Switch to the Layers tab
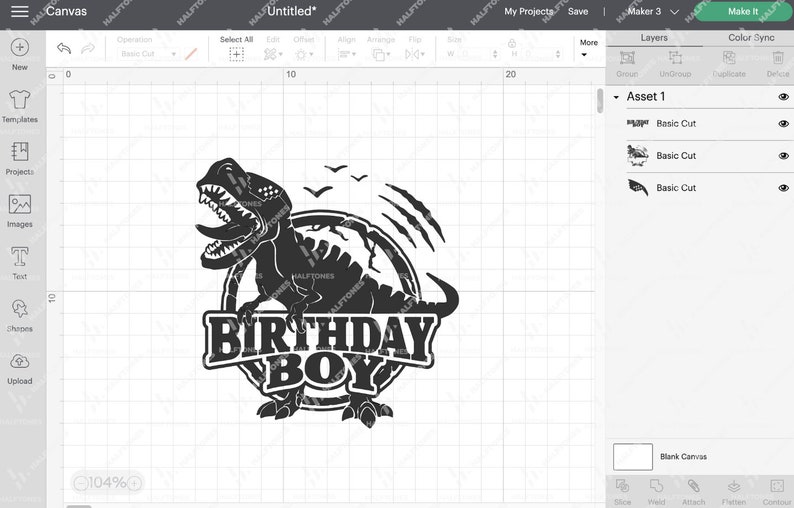Screen dimensions: 794x508 click(x=654, y=38)
